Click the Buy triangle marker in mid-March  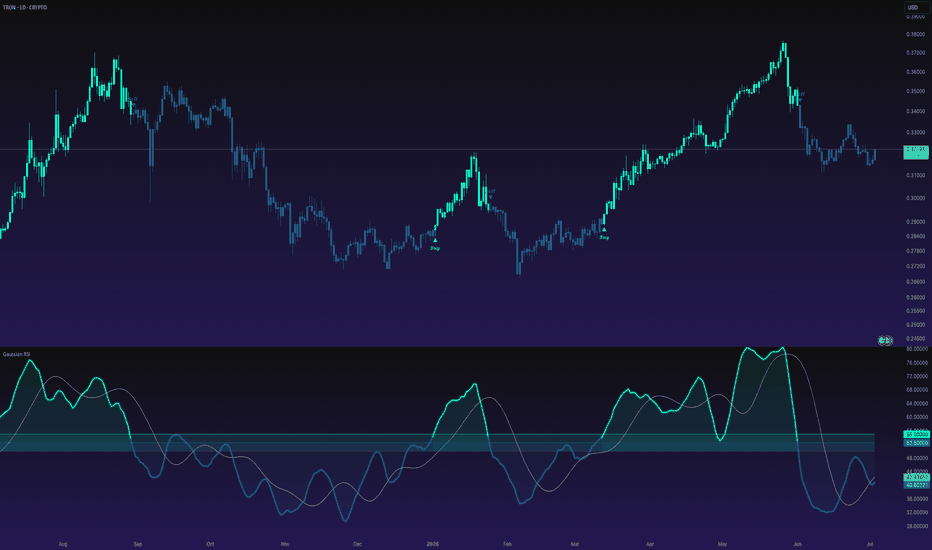(604, 230)
